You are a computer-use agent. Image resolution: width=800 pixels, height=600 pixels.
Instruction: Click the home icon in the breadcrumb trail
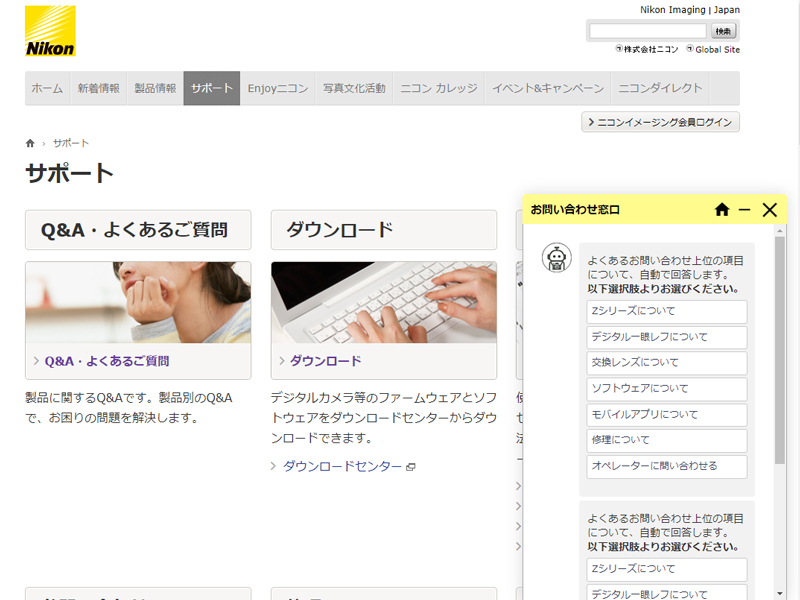(x=30, y=142)
